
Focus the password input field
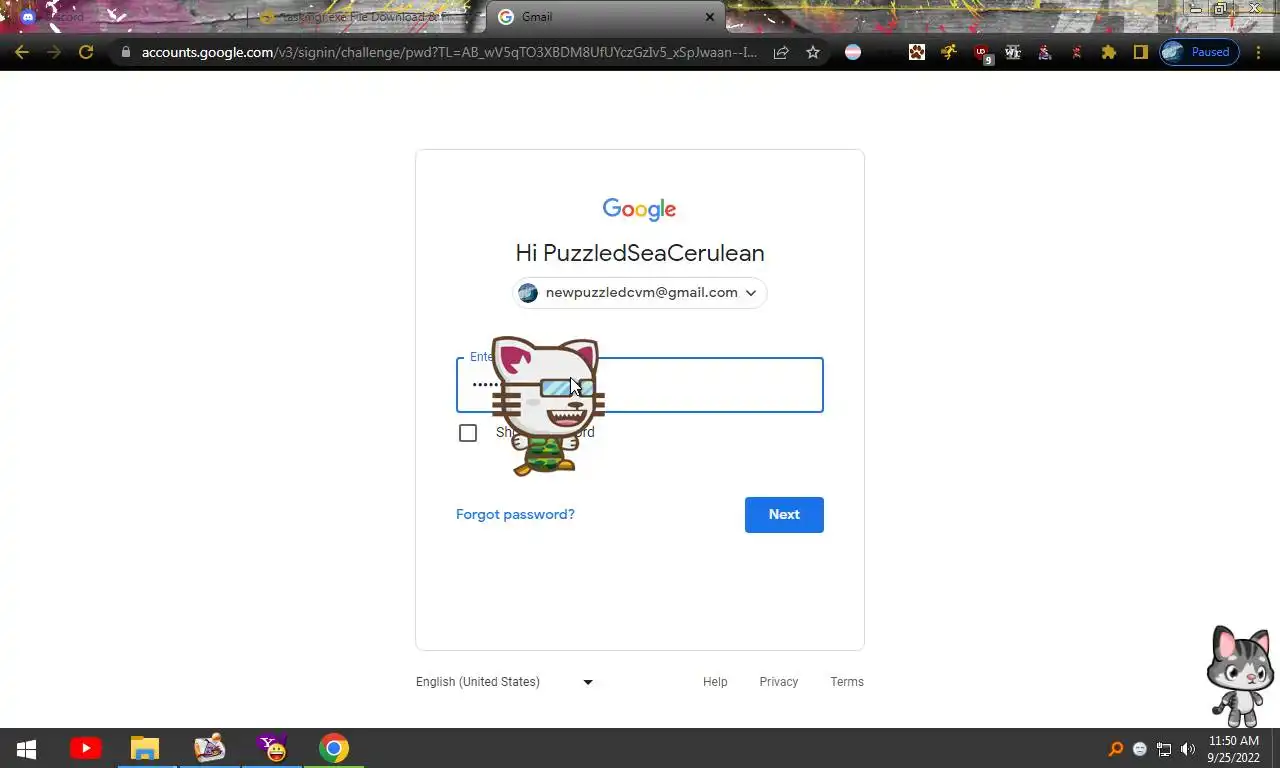640,385
